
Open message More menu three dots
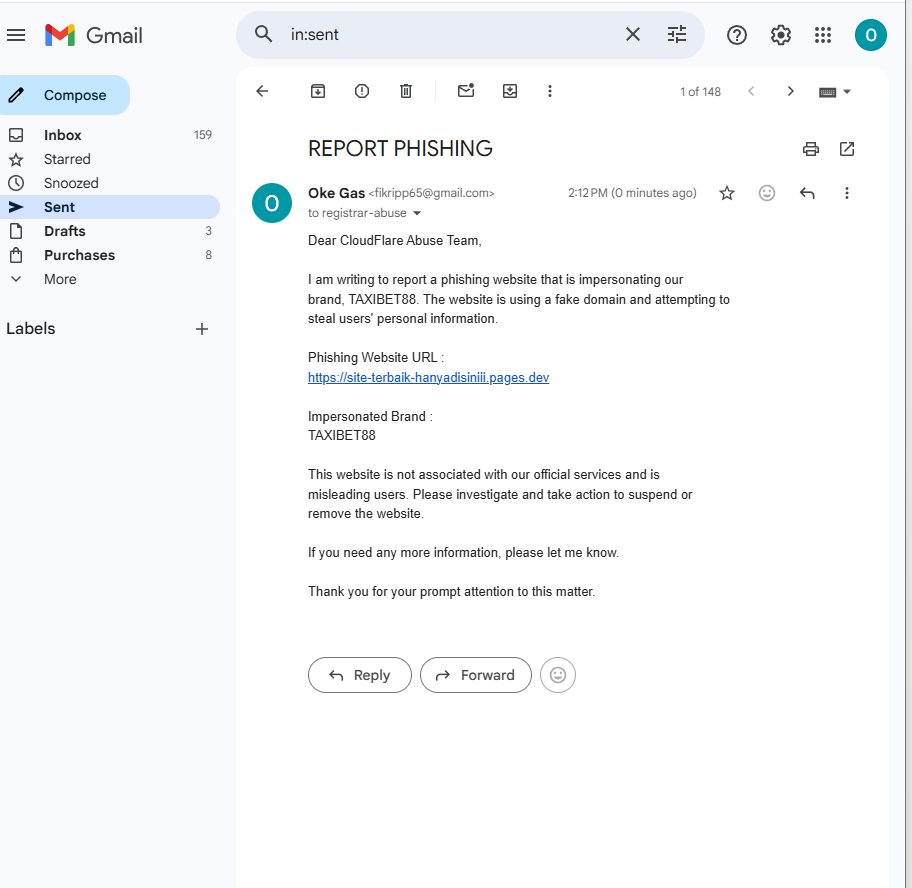(x=847, y=193)
